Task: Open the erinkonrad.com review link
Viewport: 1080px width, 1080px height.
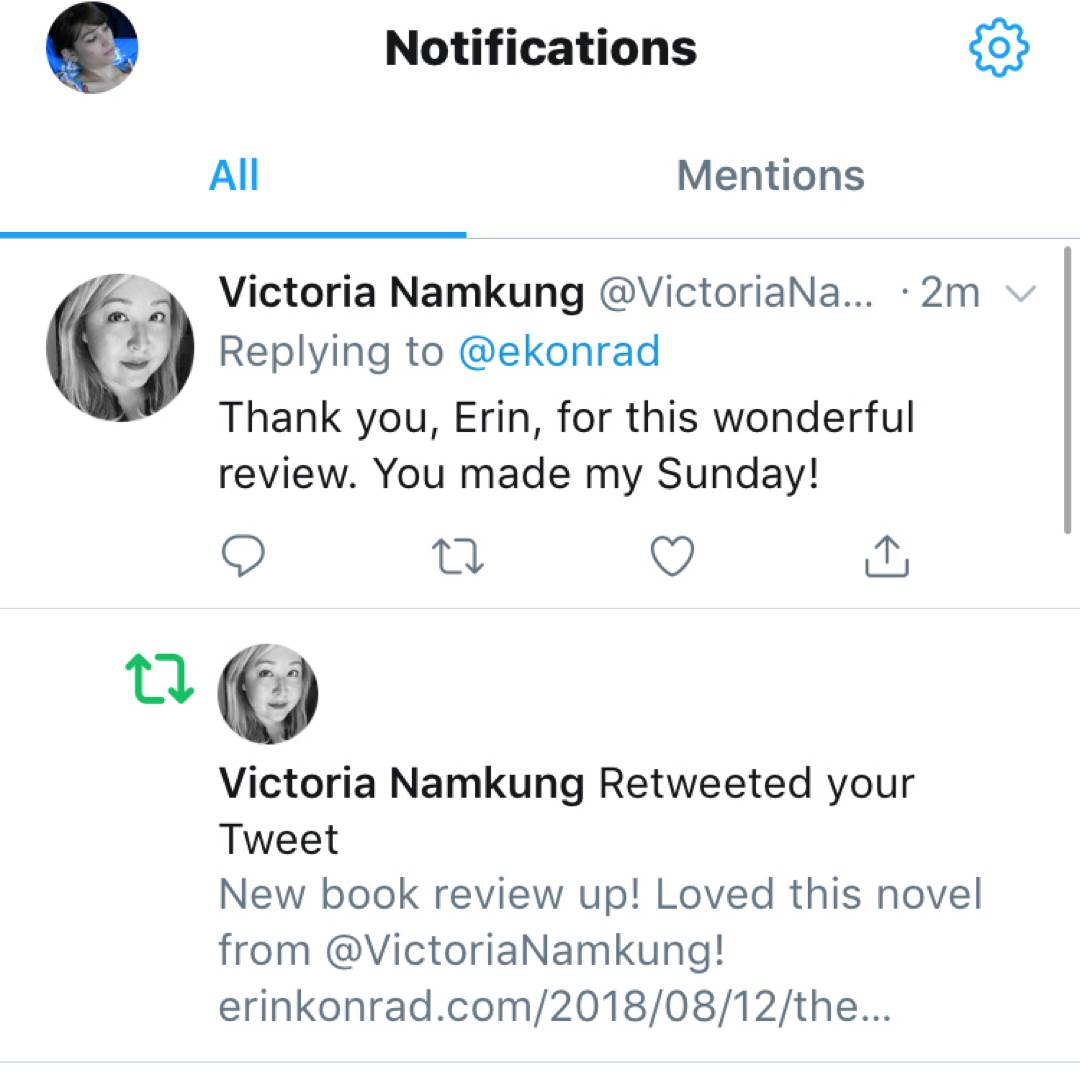Action: (x=553, y=1007)
